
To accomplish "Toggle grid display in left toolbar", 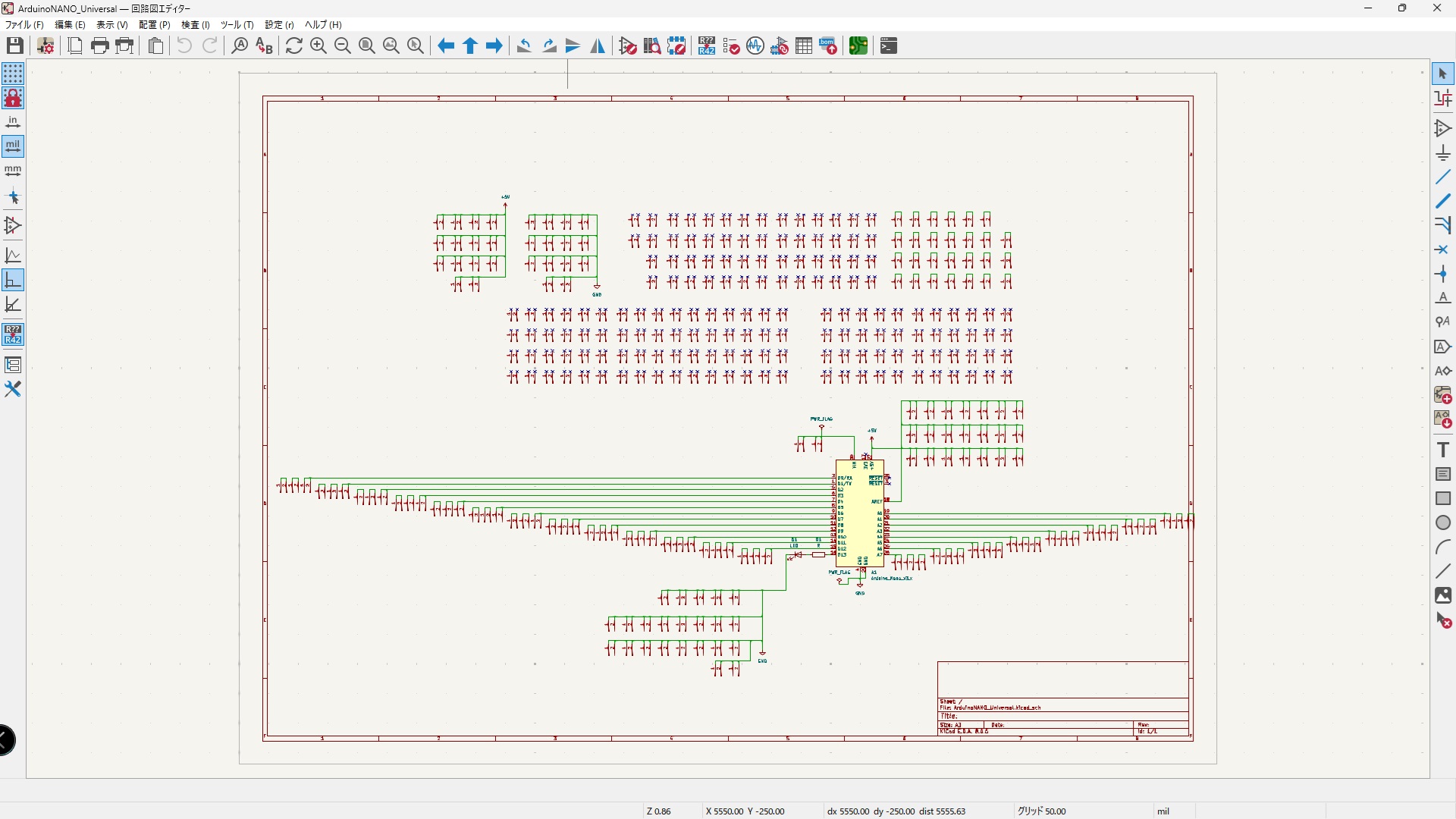I will tap(13, 74).
